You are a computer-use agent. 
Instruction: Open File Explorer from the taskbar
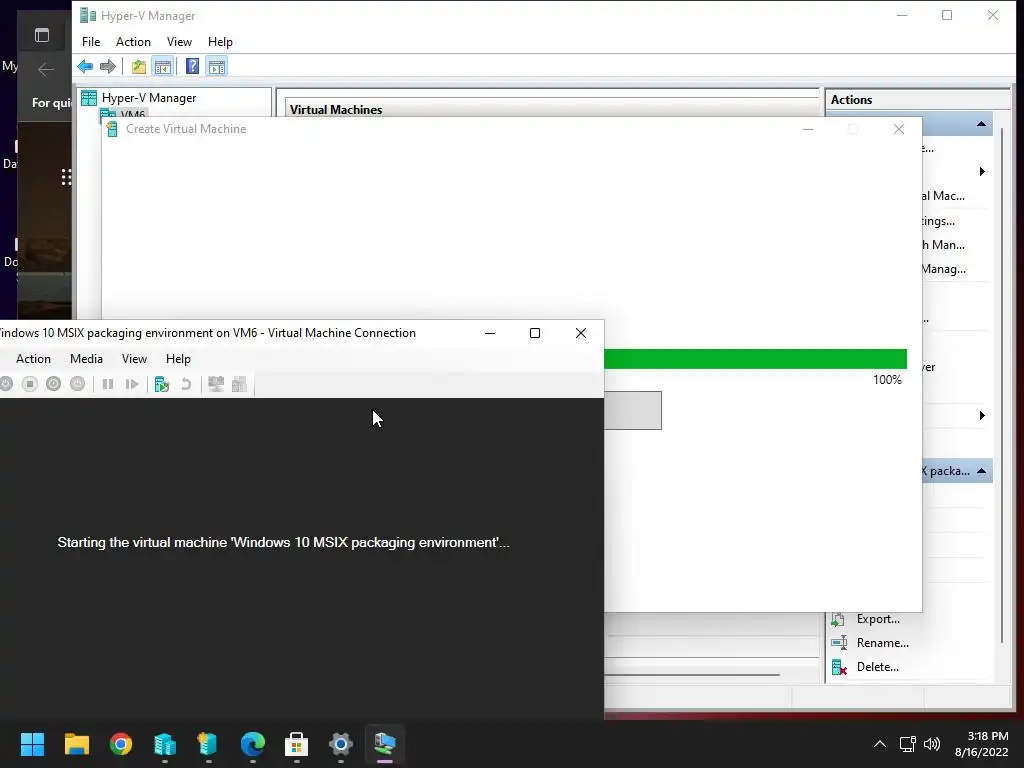(x=76, y=744)
